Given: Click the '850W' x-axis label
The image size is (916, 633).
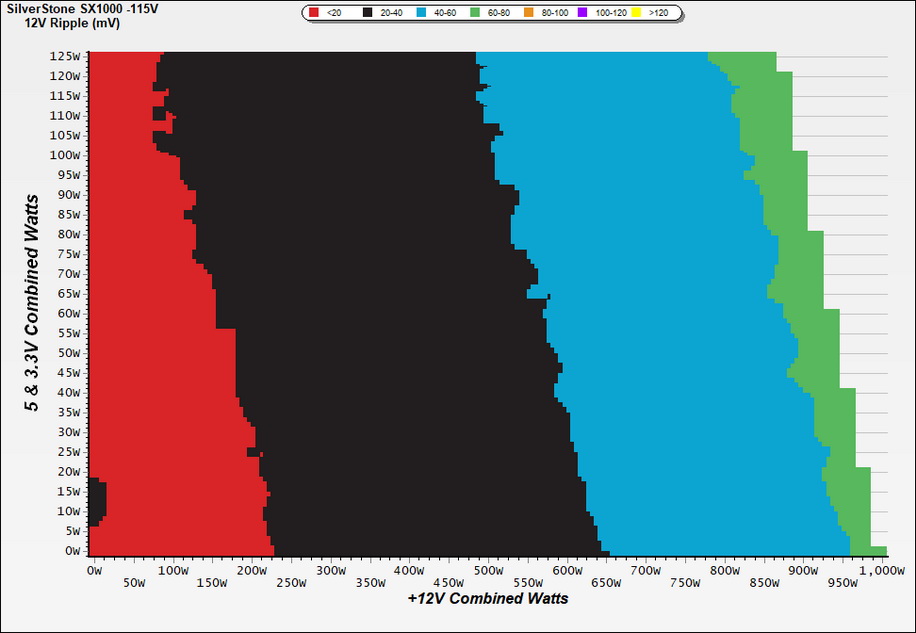Looking at the screenshot, I should pos(765,583).
